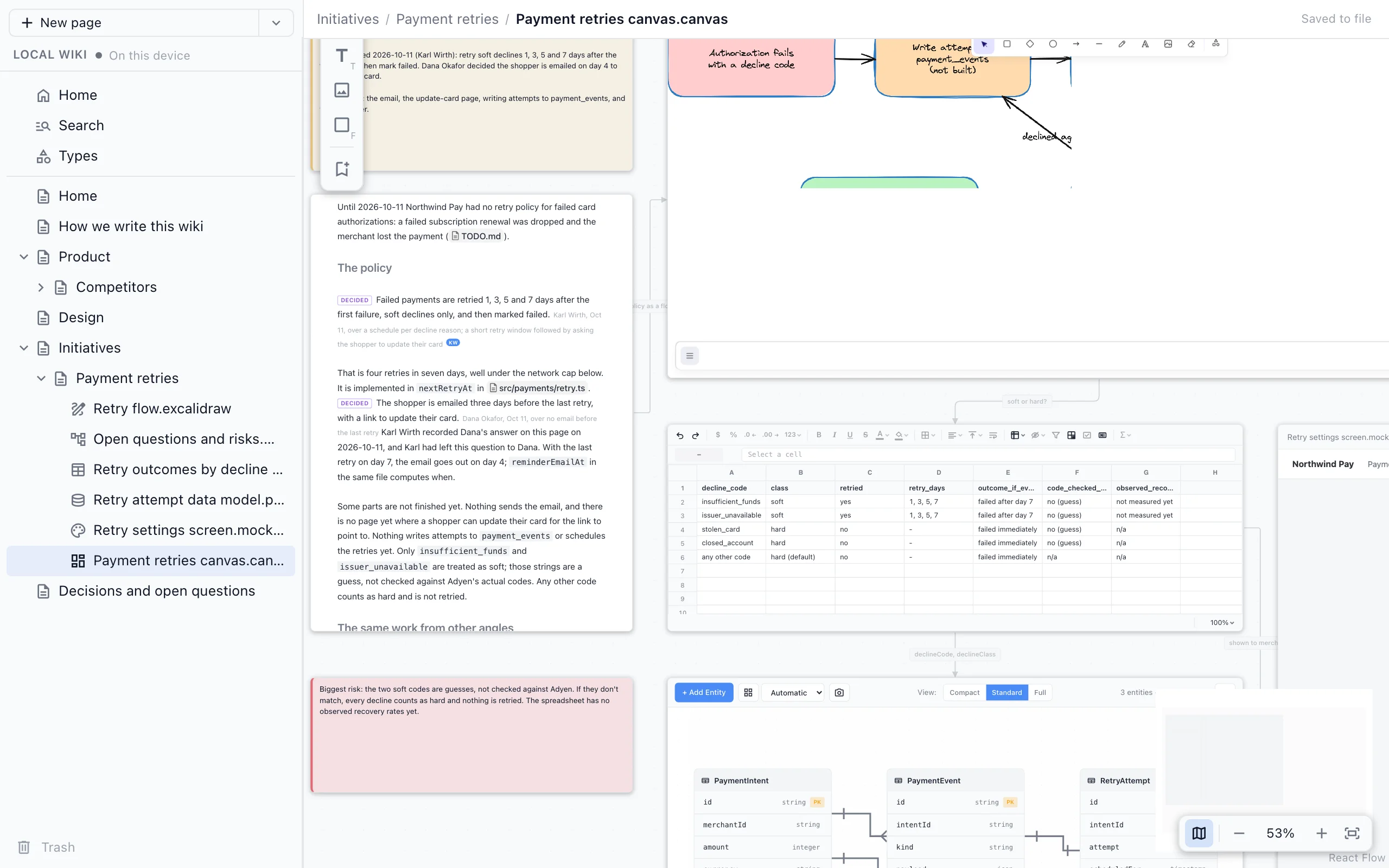
Task: Click undo in the spreadsheet toolbar
Action: coord(679,435)
